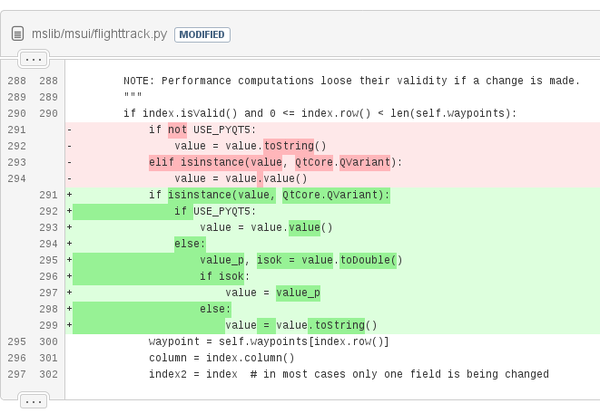Select old line number 291
The width and height of the screenshot is (600, 413).
pos(17,130)
